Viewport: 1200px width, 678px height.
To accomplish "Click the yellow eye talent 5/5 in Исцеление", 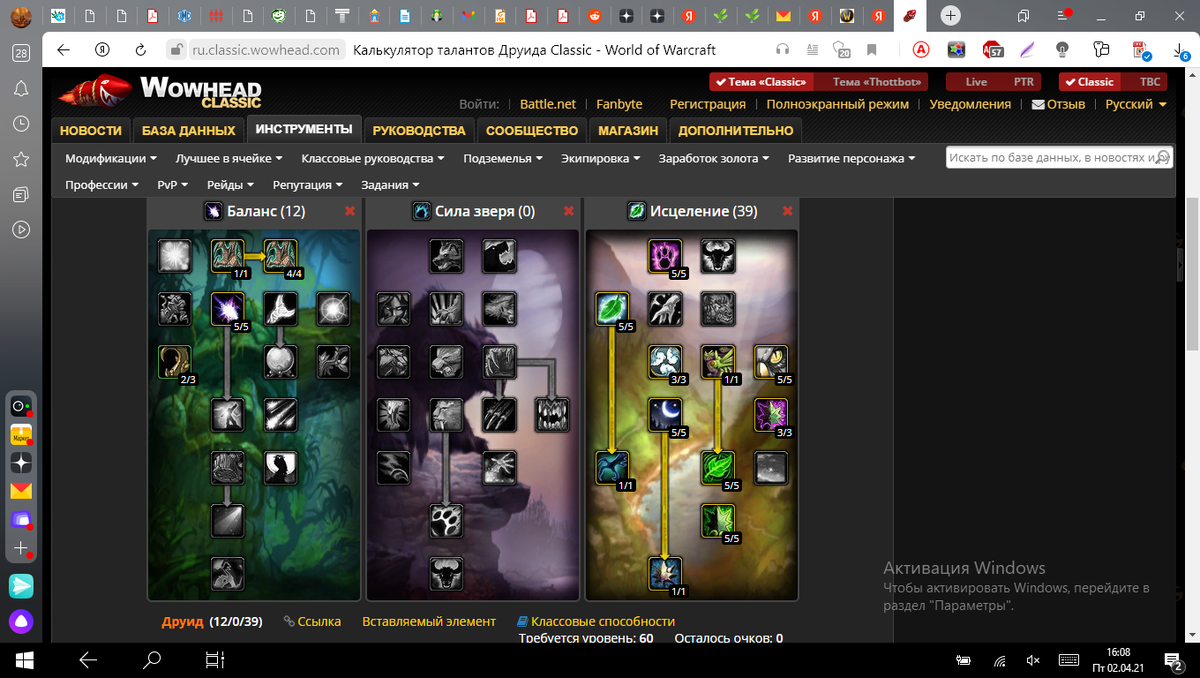I will (x=771, y=363).
